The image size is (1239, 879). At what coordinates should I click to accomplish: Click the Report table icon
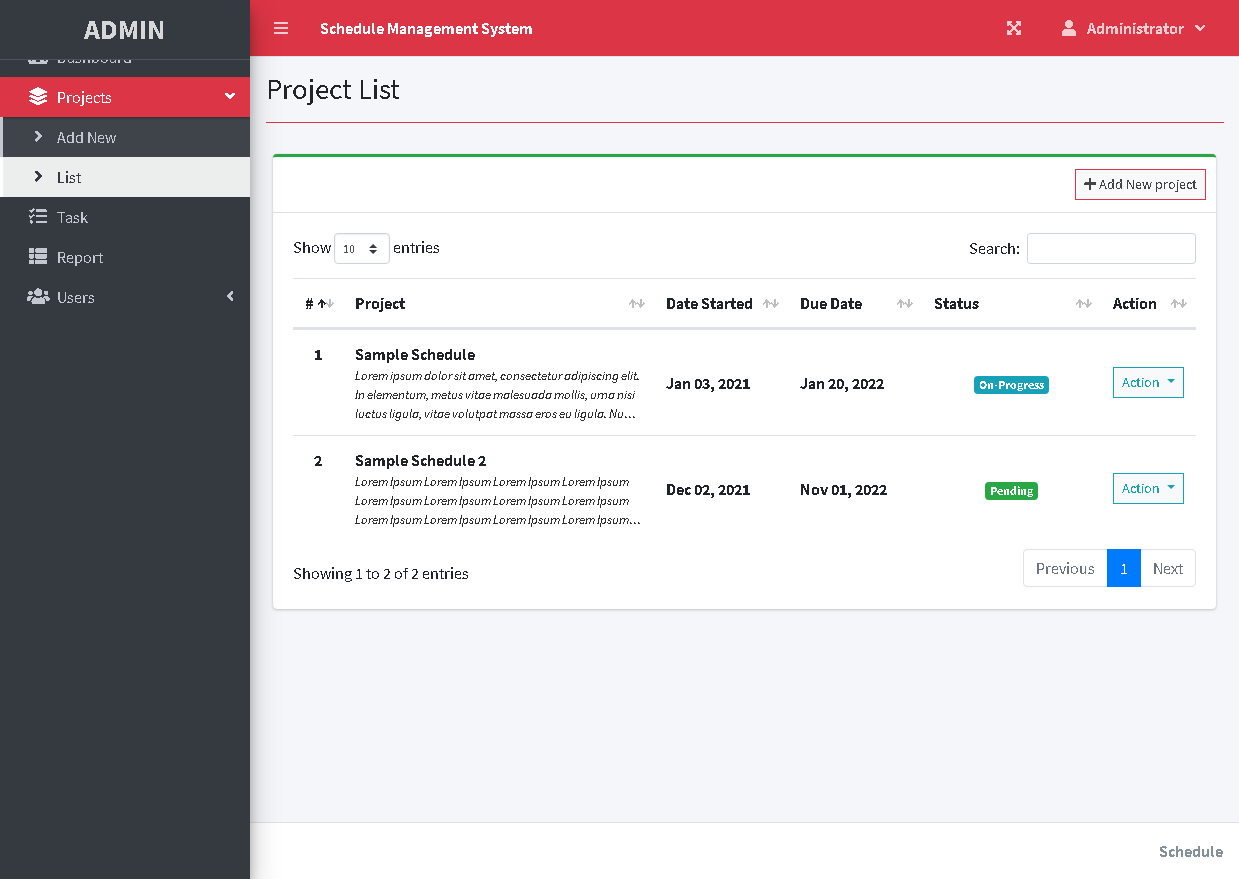point(38,257)
